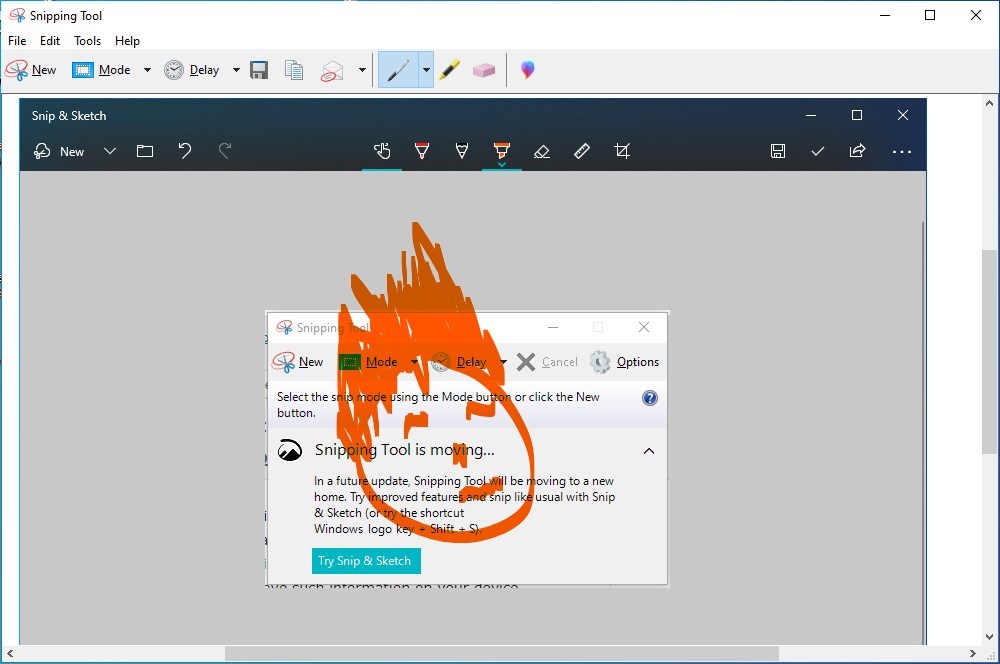Click the scroll up arrow
The image size is (1000, 664).
point(990,103)
